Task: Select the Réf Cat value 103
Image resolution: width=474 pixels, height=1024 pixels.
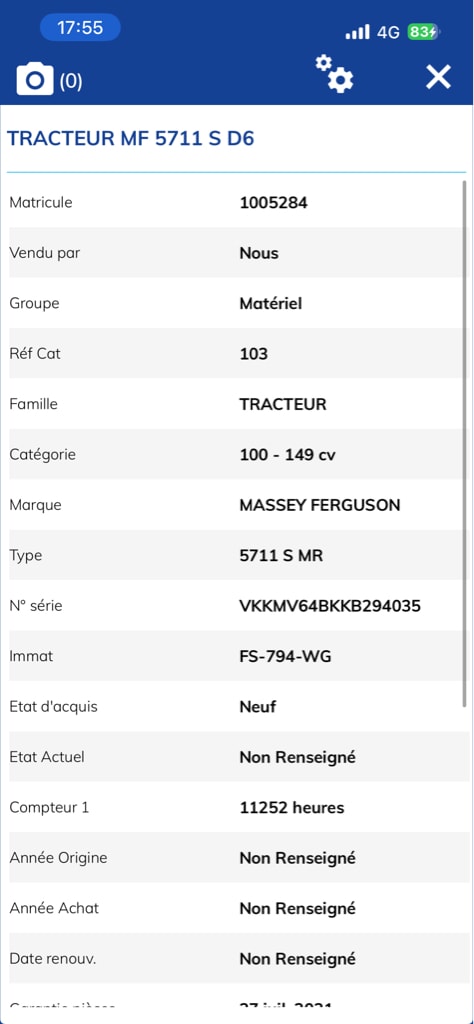Action: [254, 354]
